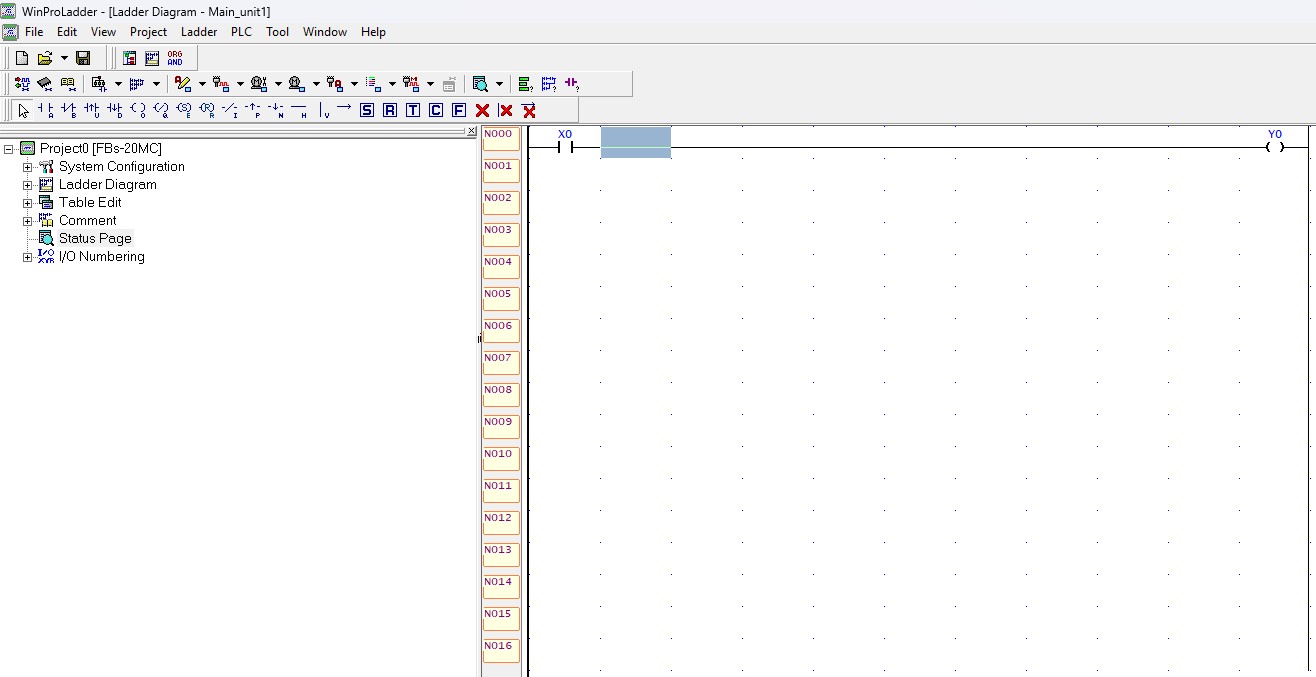Click the New Project icon
Image resolution: width=1316 pixels, height=677 pixels.
[x=22, y=58]
